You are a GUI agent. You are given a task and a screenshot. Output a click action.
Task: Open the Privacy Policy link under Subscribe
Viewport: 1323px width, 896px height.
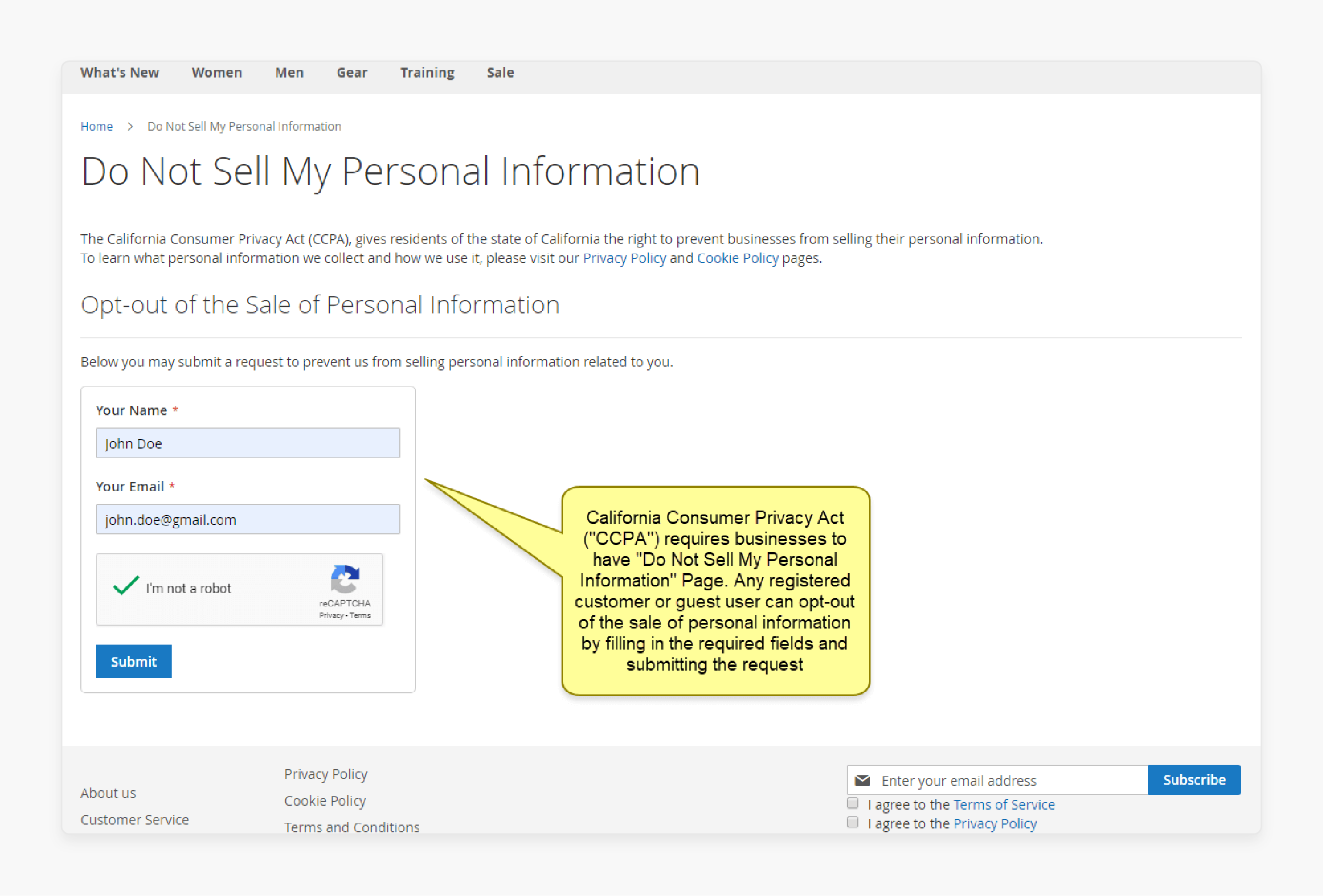[x=995, y=823]
